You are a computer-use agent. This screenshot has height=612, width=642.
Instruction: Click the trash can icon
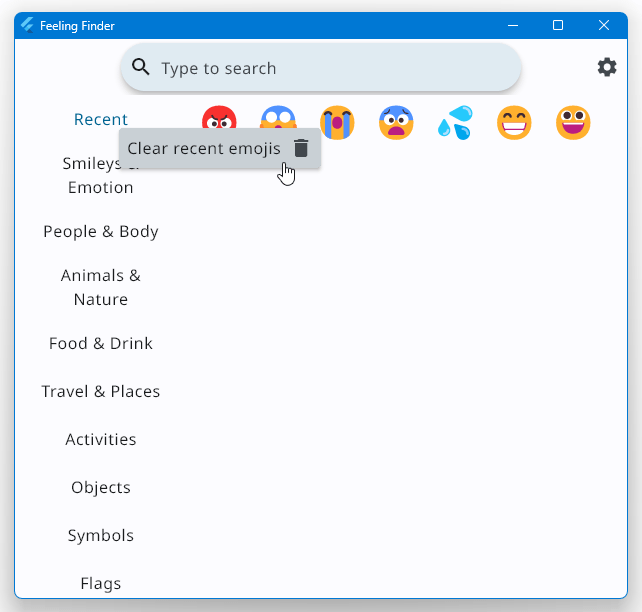tap(301, 148)
